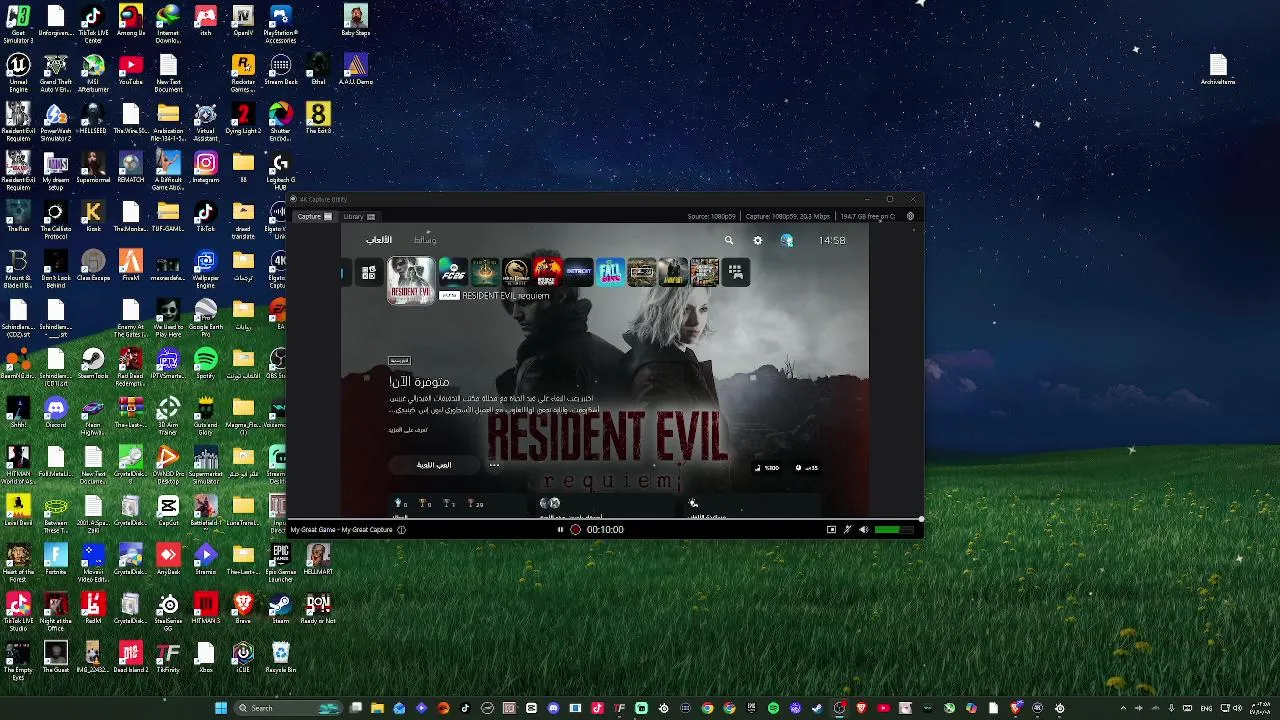1280x720 pixels.
Task: Open Among Us desktop shortcut
Action: 130,22
